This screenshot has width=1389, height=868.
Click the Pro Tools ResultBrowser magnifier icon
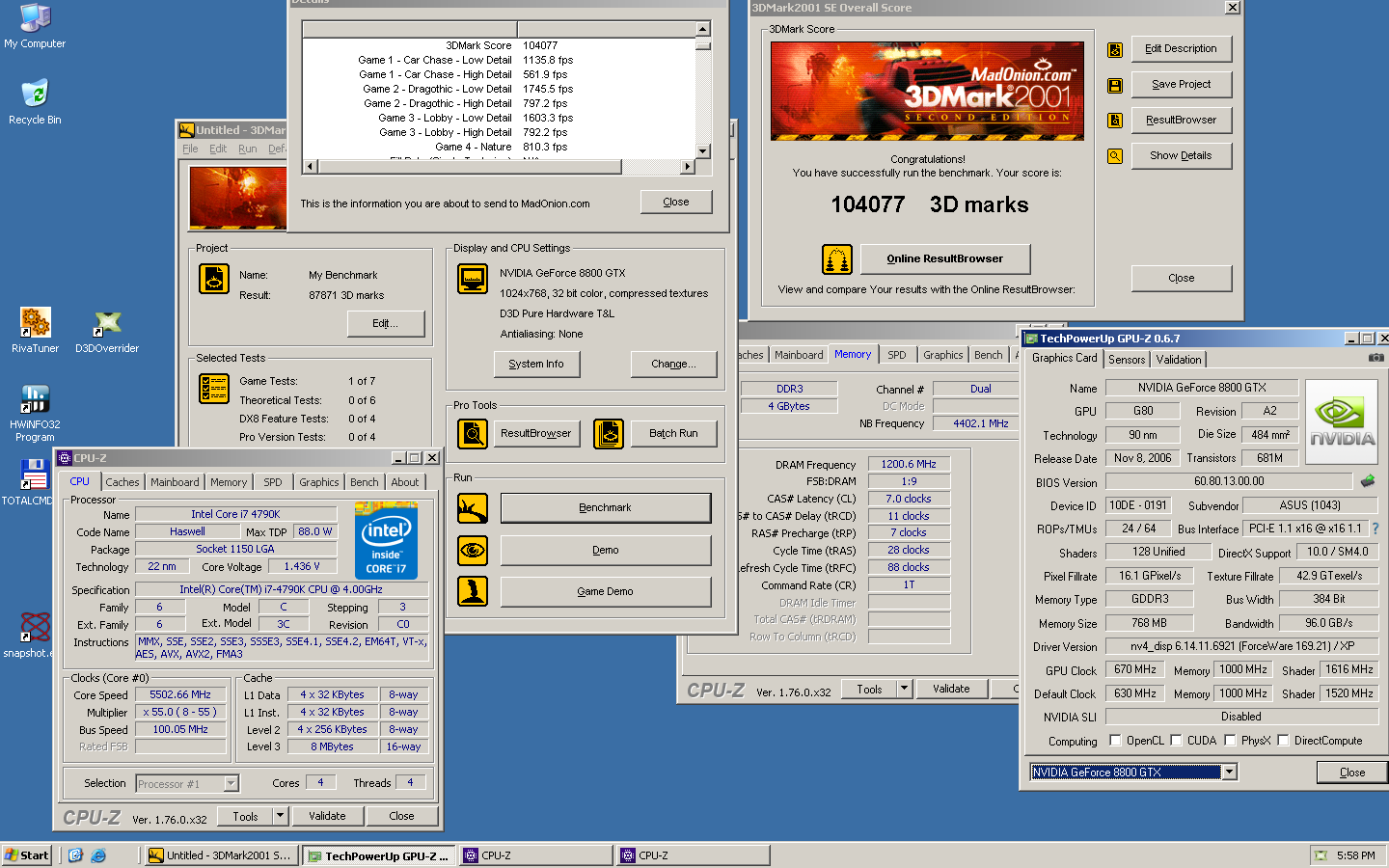point(473,434)
